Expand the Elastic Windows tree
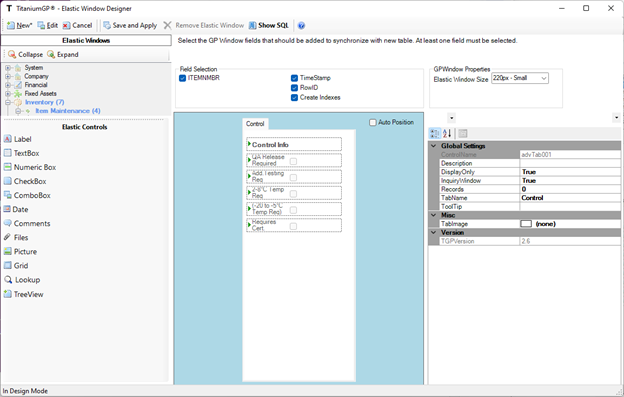624x397 pixels. pyautogui.click(x=62, y=54)
